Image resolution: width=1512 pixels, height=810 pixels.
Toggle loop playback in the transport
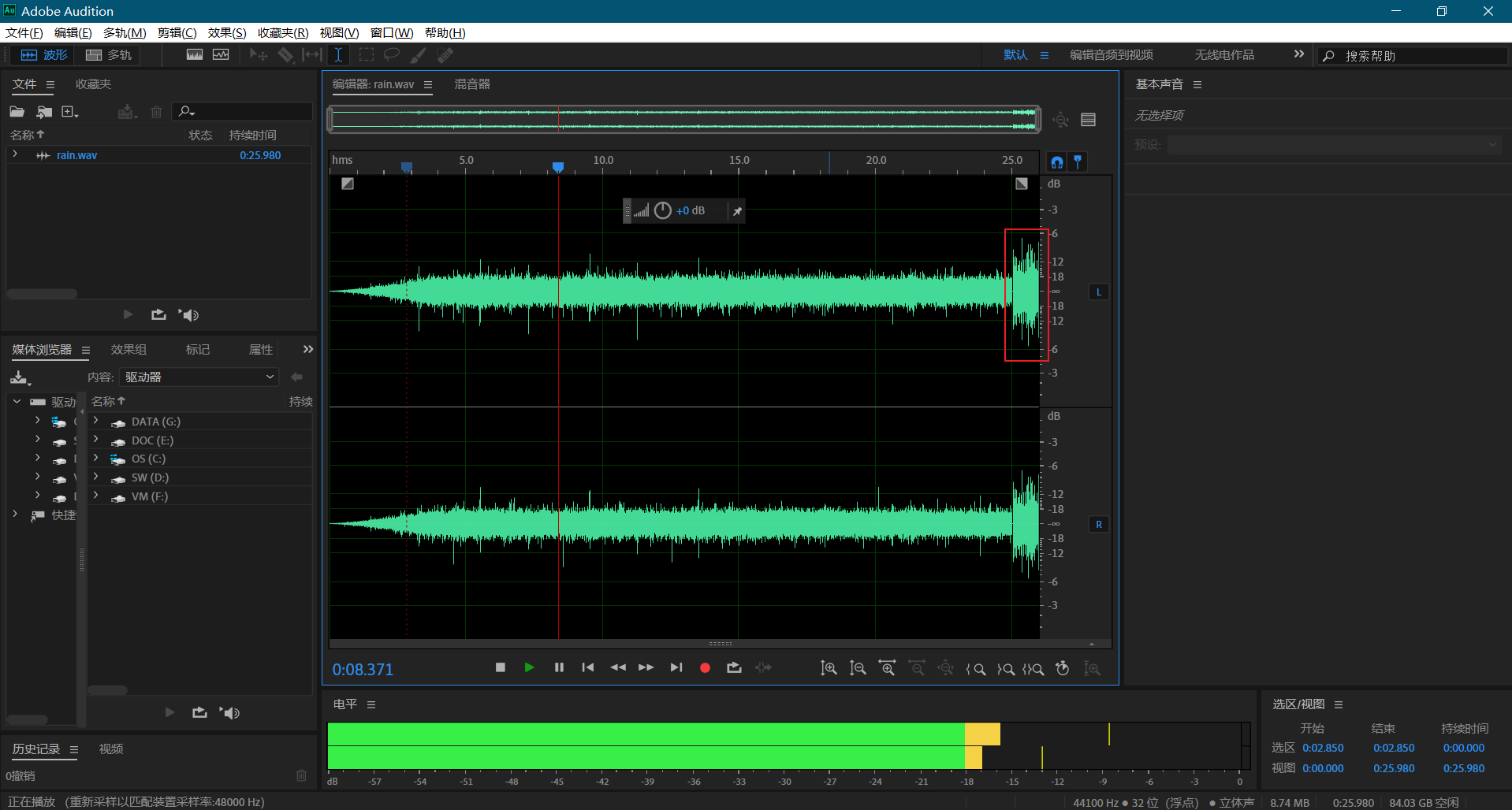click(x=734, y=667)
